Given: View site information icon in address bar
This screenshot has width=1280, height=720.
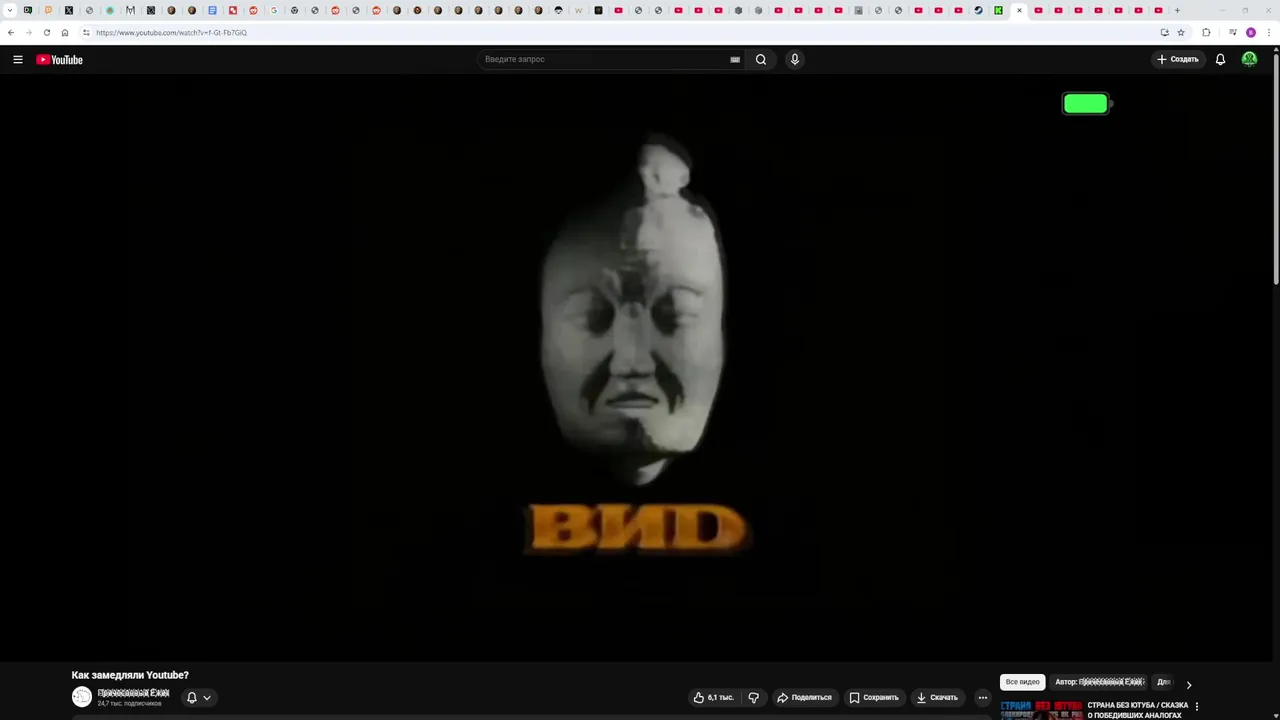Looking at the screenshot, I should (x=86, y=32).
